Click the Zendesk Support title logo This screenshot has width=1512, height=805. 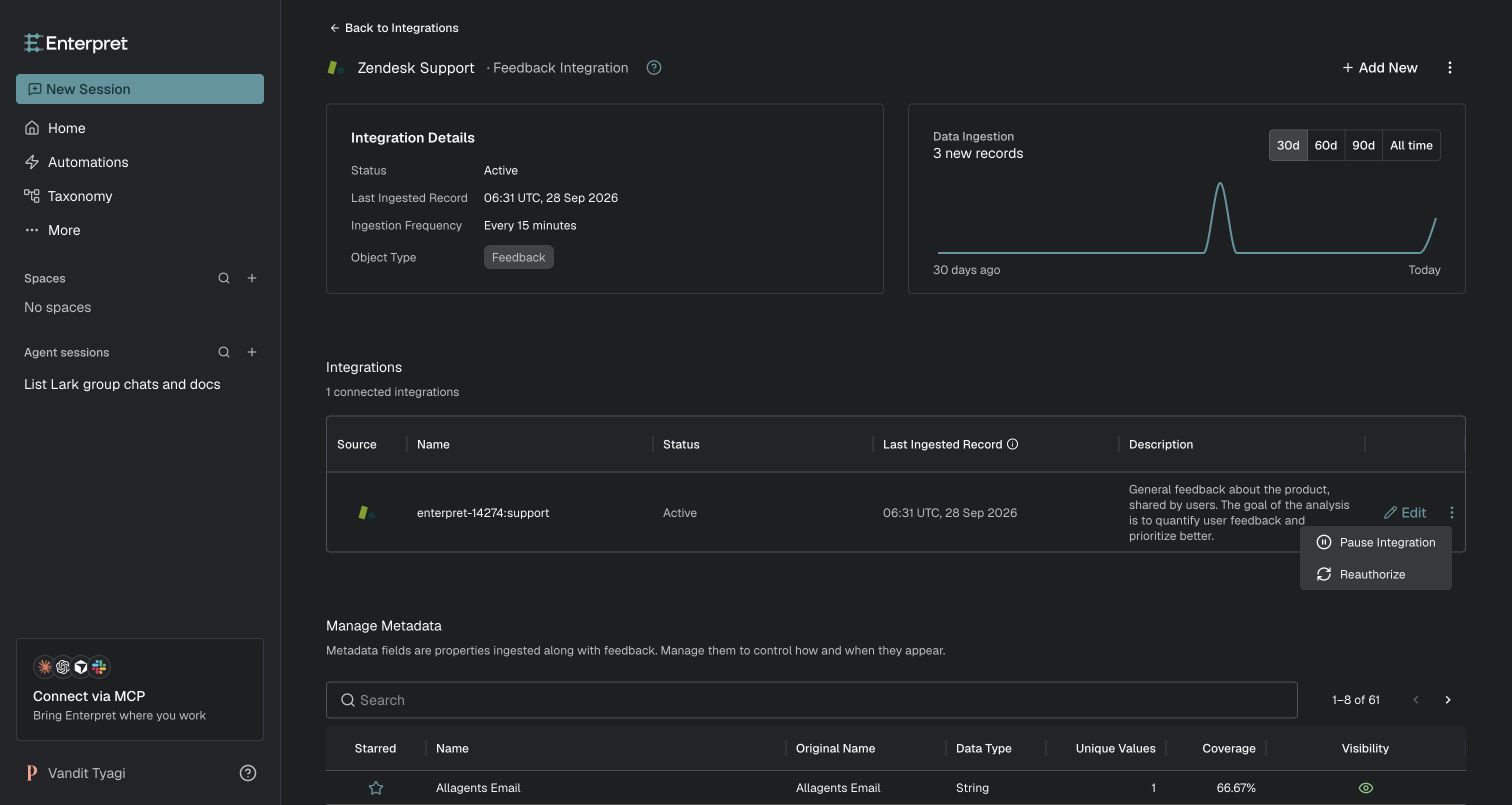(336, 68)
